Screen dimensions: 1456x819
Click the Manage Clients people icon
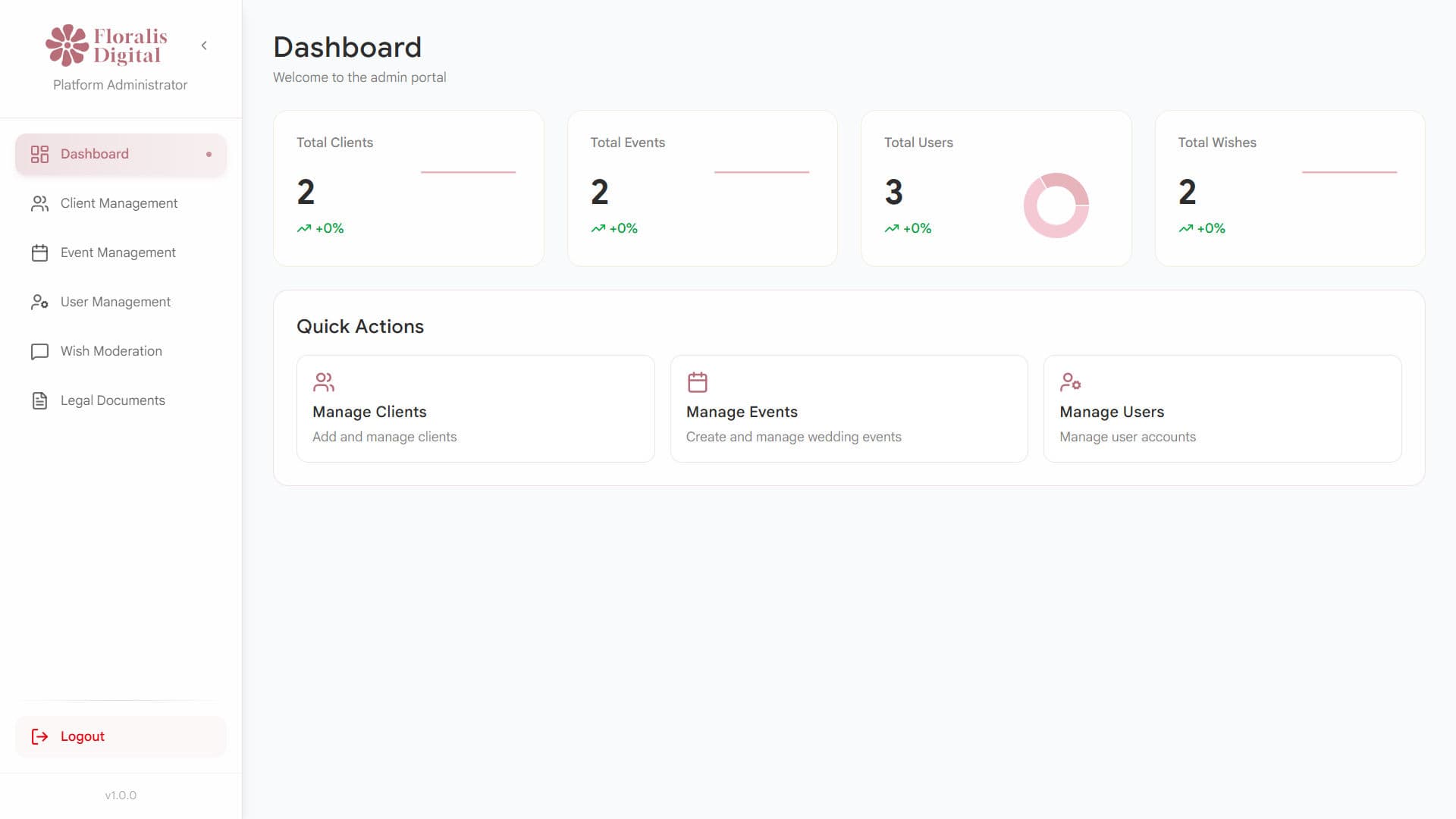tap(324, 381)
